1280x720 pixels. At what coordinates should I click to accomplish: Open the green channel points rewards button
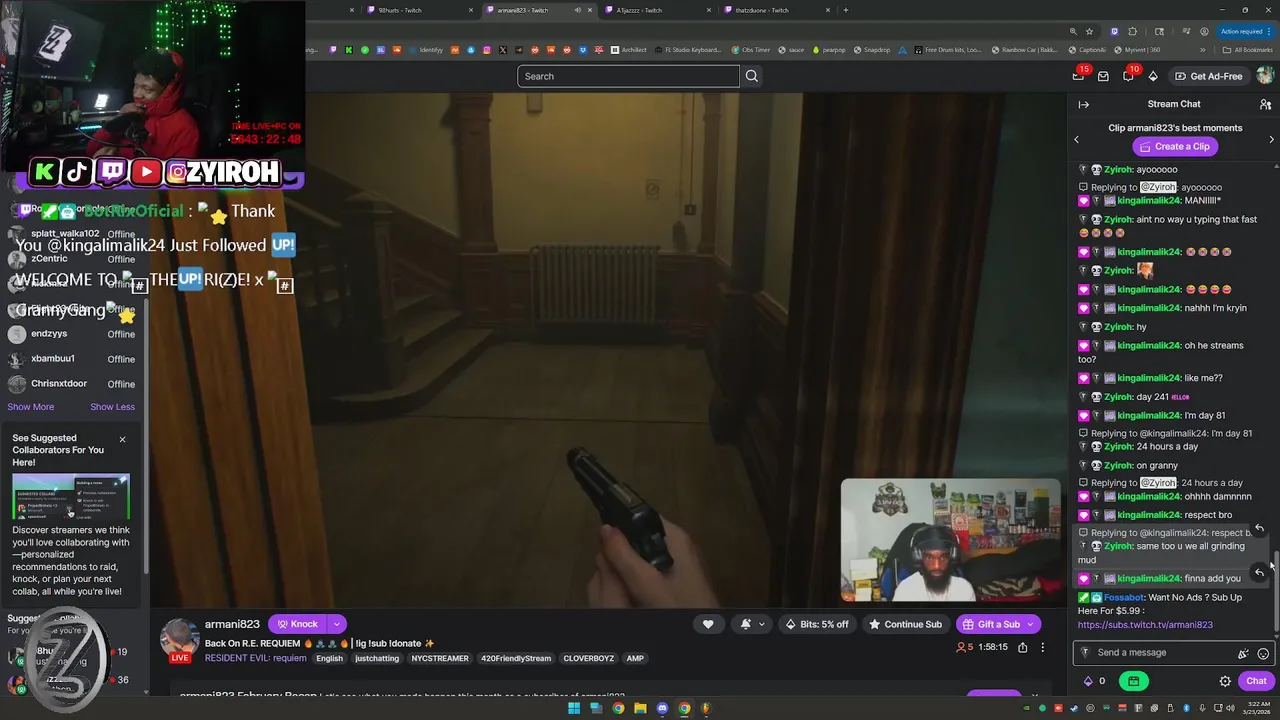[1133, 681]
